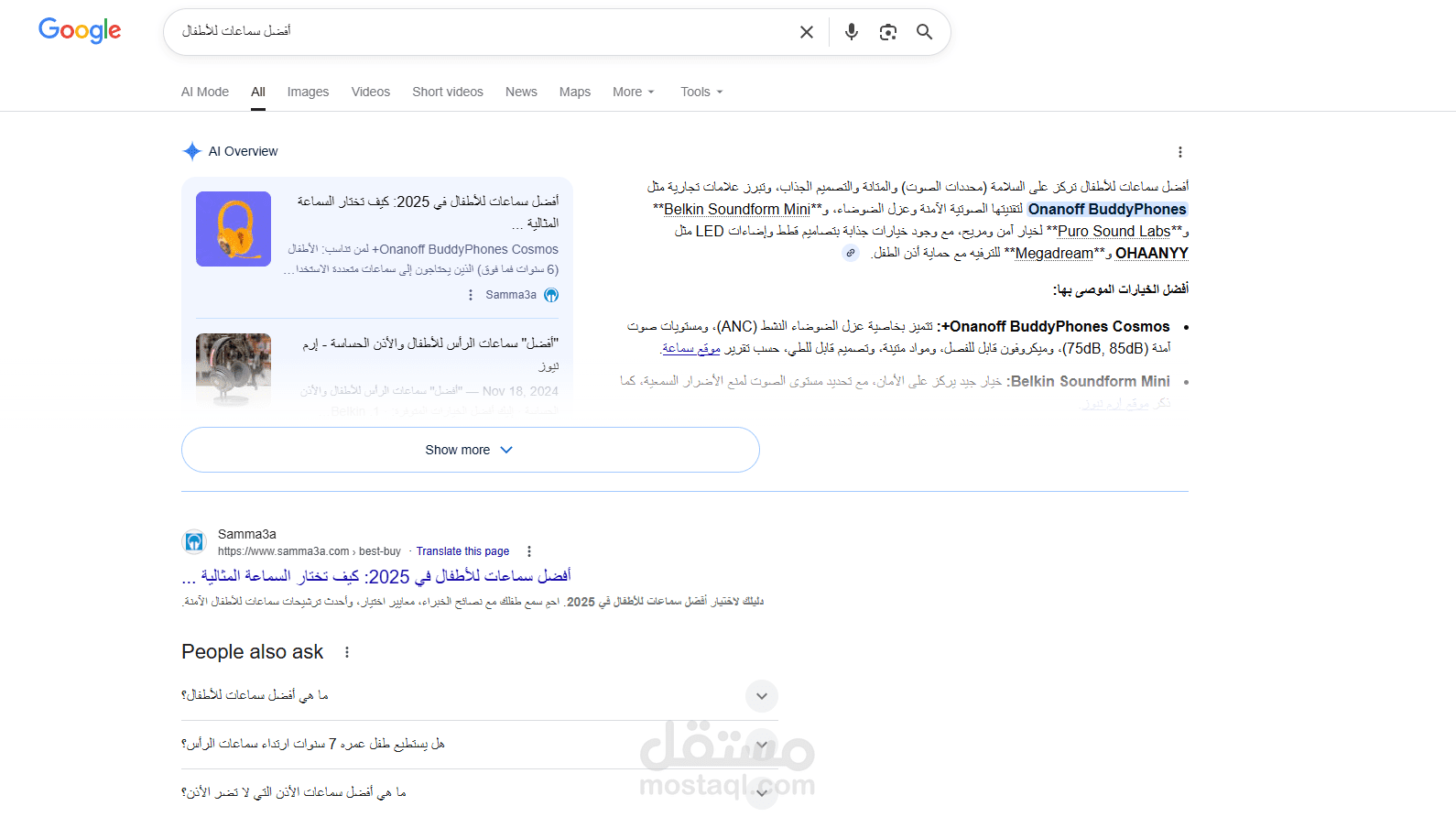This screenshot has width=1456, height=817.
Task: Open three-dot menu beside Samma3a source card
Action: coord(471,295)
